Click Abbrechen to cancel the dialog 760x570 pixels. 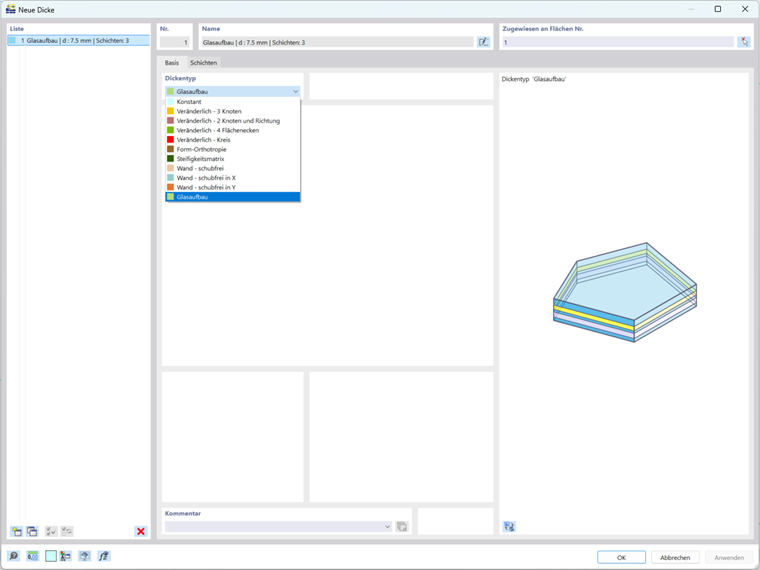pyautogui.click(x=675, y=557)
